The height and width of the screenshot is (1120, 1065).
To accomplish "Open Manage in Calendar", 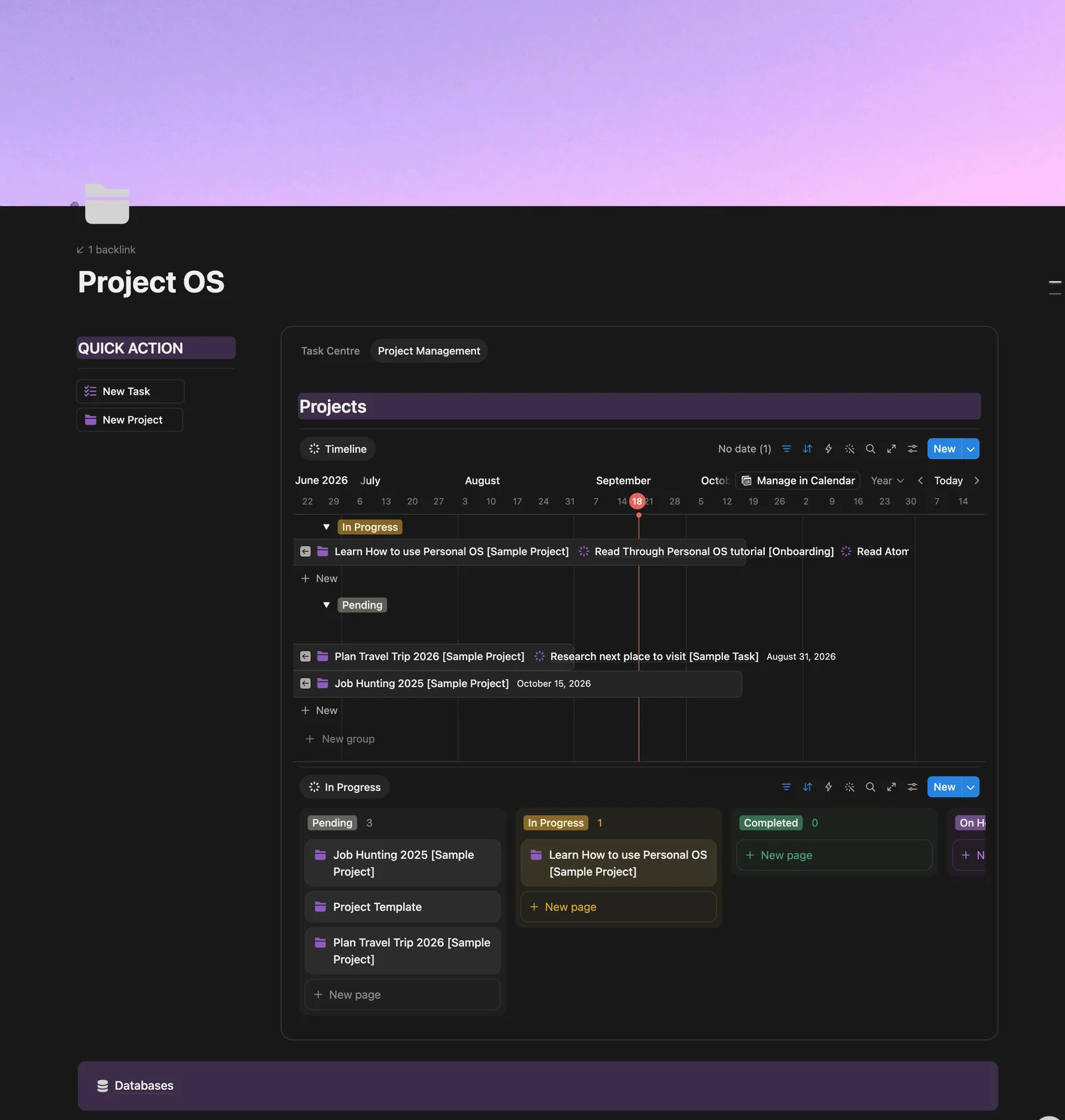I will 797,481.
